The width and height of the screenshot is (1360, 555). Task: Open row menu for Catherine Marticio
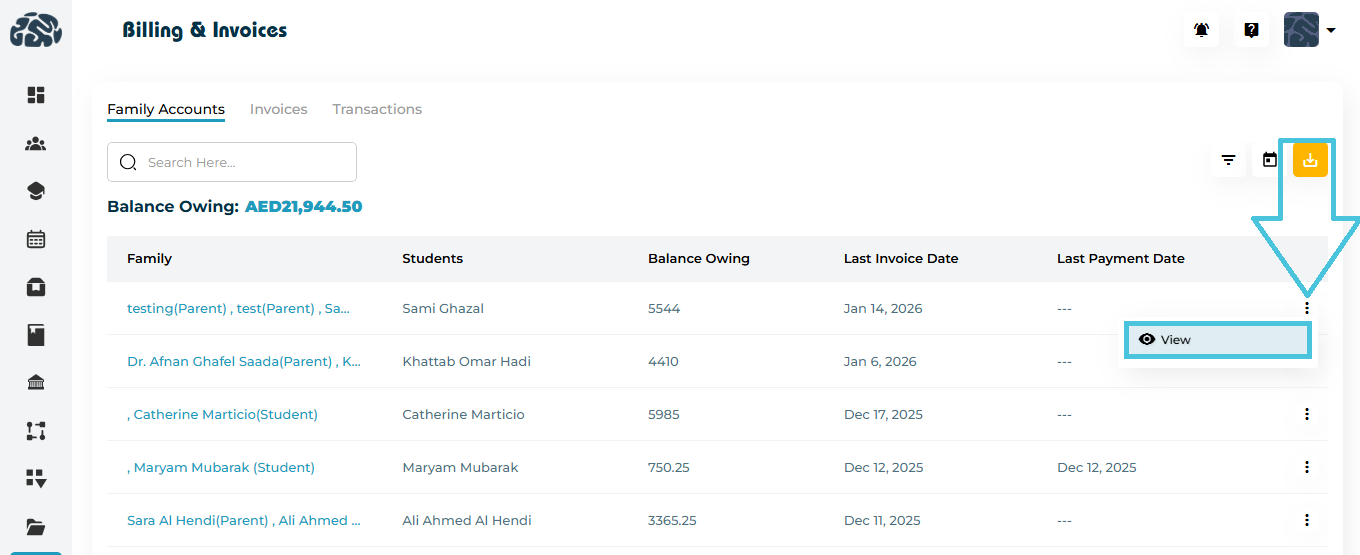click(x=1306, y=414)
